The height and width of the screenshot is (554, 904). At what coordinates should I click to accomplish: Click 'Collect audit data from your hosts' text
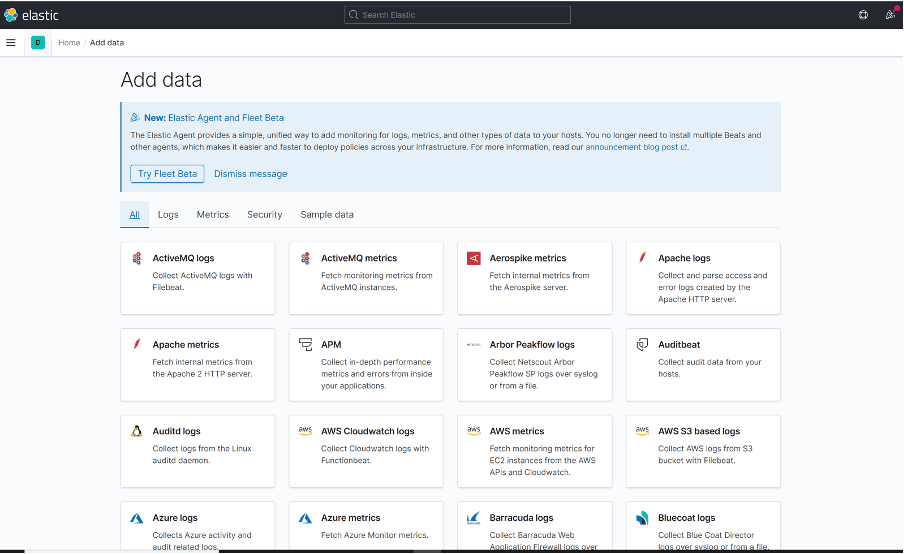point(710,368)
